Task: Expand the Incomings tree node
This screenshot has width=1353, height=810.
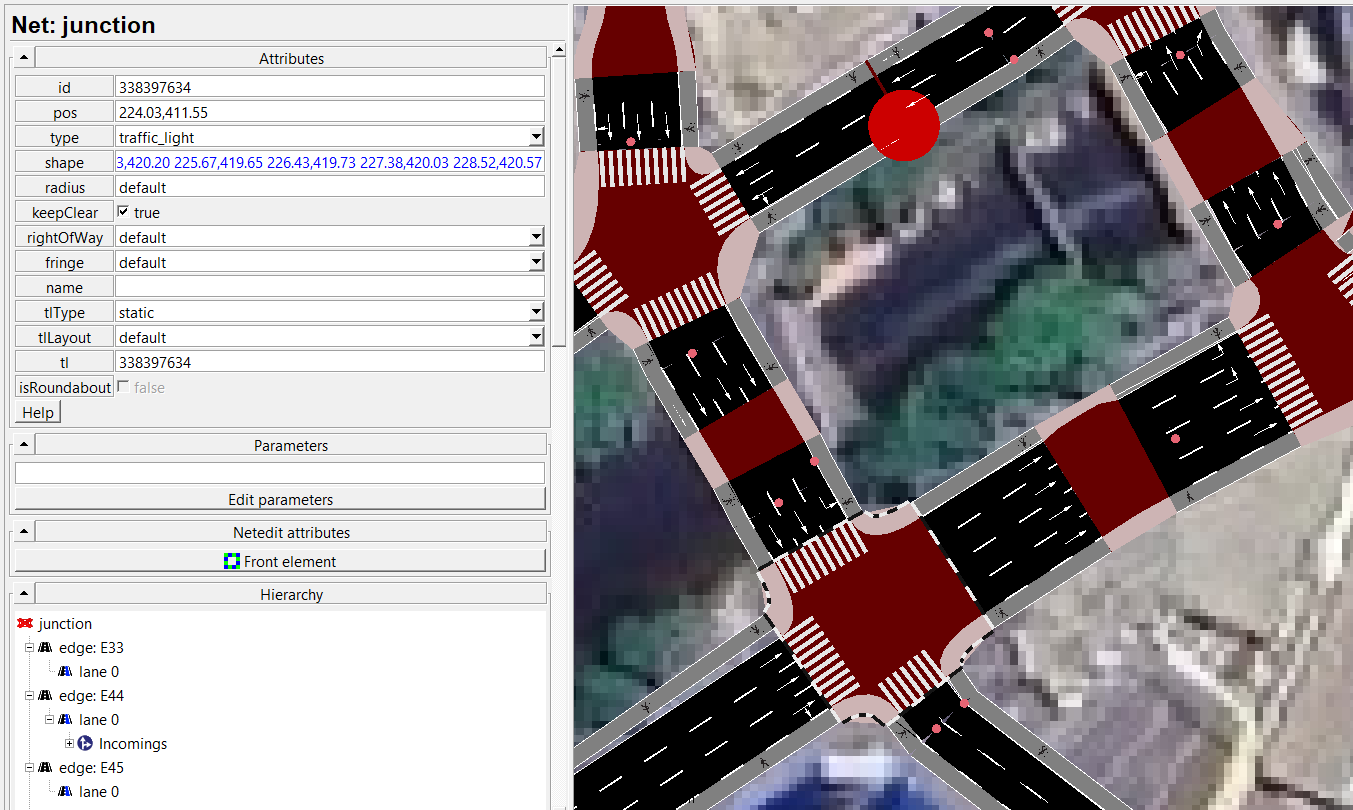Action: pyautogui.click(x=70, y=744)
